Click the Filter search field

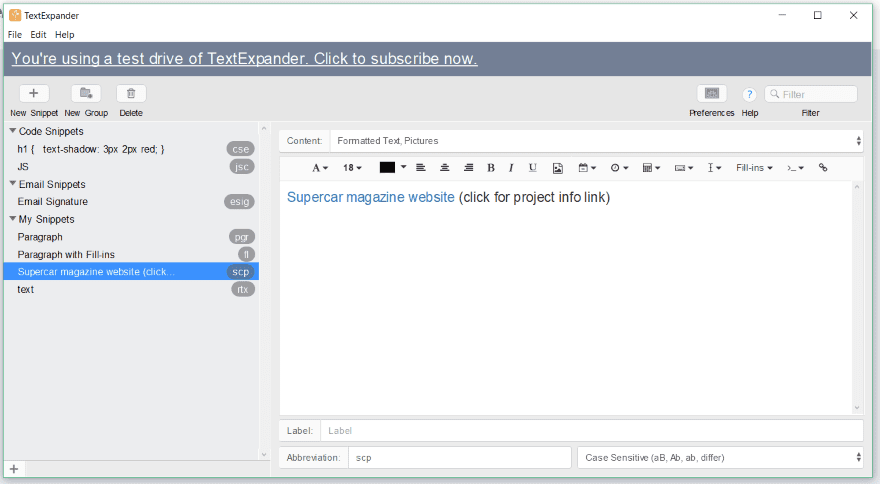coord(811,94)
